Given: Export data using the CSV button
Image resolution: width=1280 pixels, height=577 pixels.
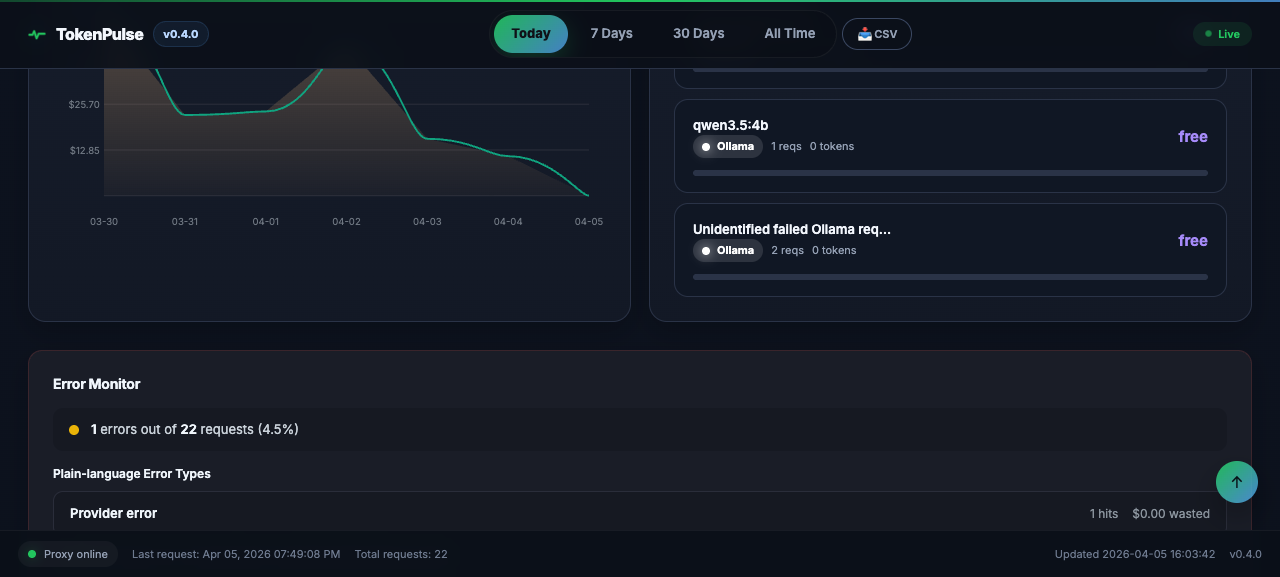Looking at the screenshot, I should [x=877, y=33].
